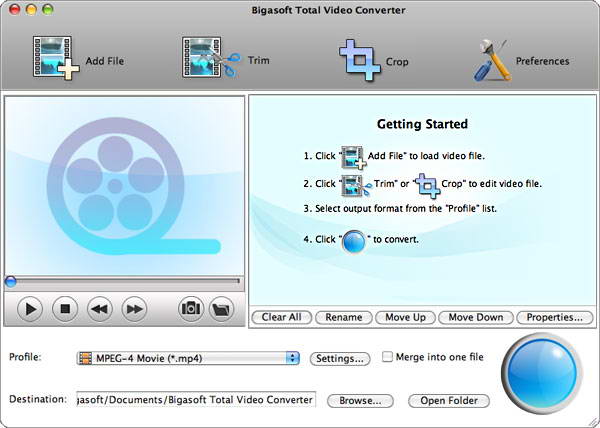This screenshot has height=428, width=600.
Task: Click step 3 Select output format text
Action: click(x=401, y=209)
